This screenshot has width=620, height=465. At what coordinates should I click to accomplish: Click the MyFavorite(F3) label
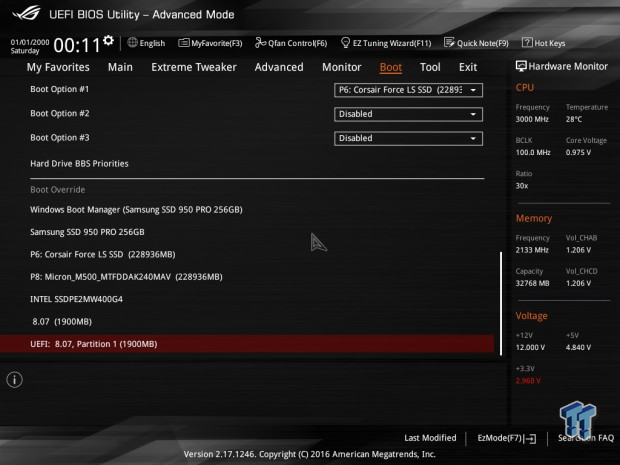point(217,43)
